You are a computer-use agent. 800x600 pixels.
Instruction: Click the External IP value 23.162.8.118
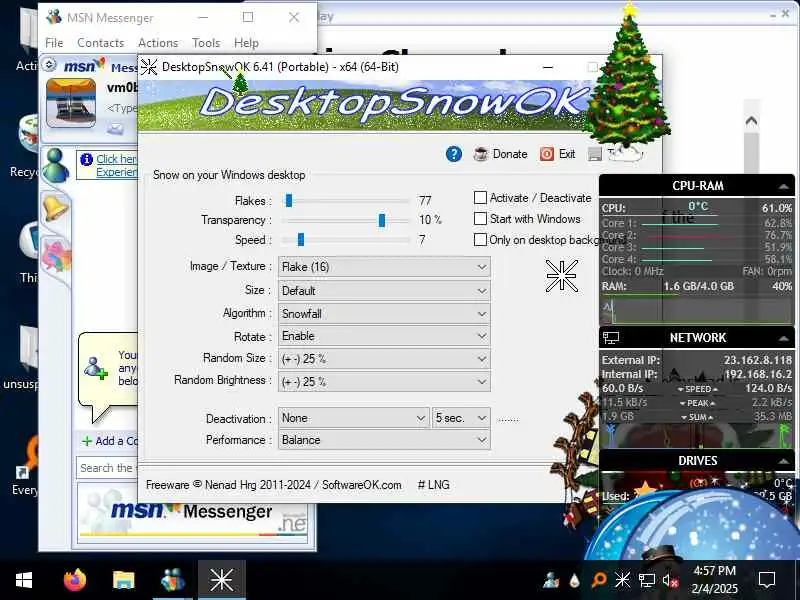[x=758, y=360]
